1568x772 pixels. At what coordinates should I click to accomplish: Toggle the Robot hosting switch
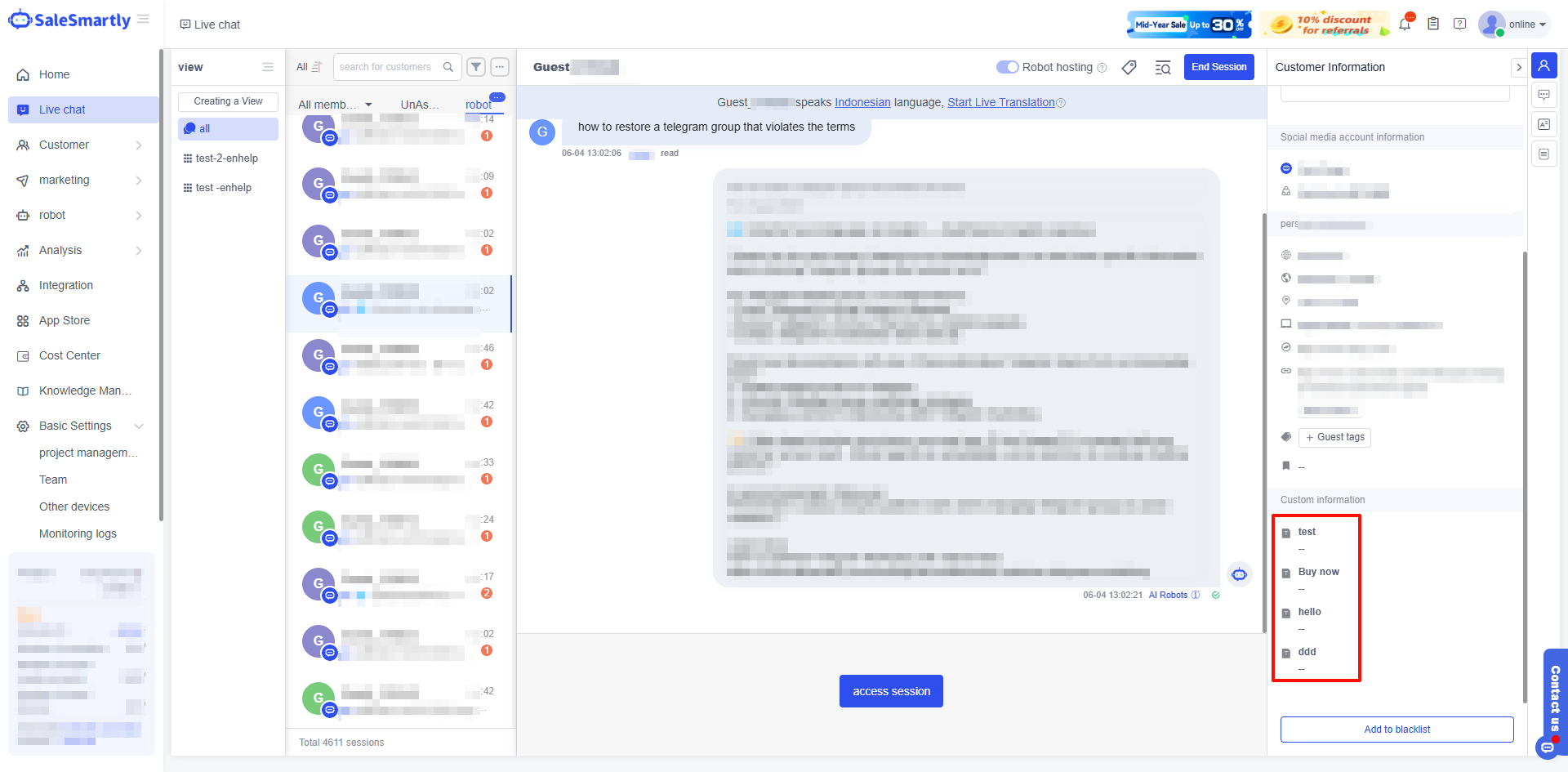(1007, 67)
